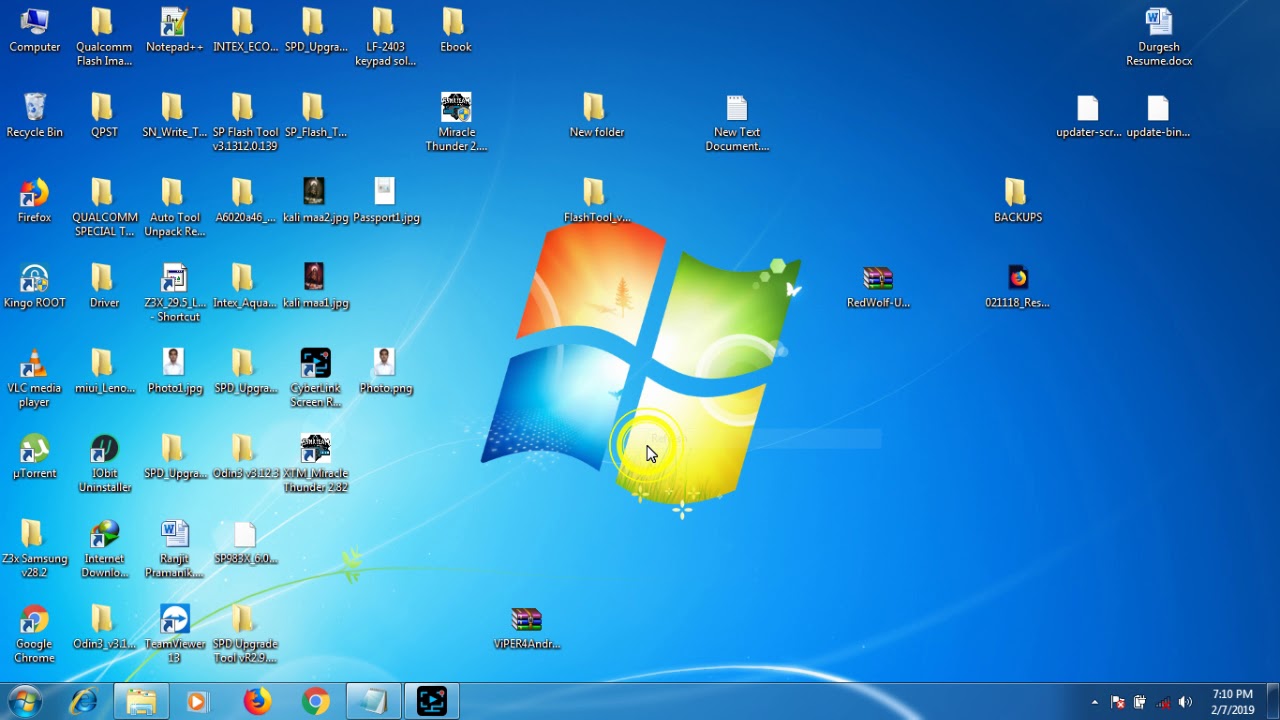This screenshot has width=1280, height=720.
Task: Open the Z3X_29.5 Shortcut icon
Action: [x=174, y=293]
